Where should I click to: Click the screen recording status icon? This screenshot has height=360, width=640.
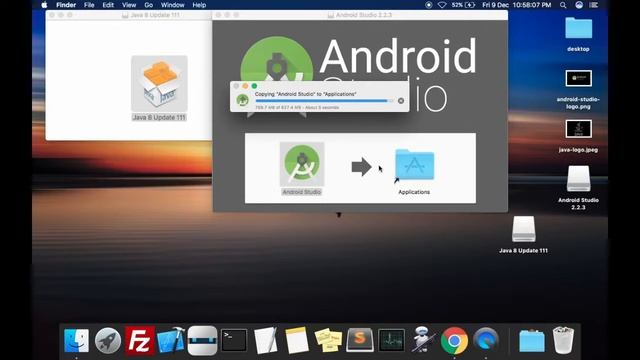[x=429, y=5]
